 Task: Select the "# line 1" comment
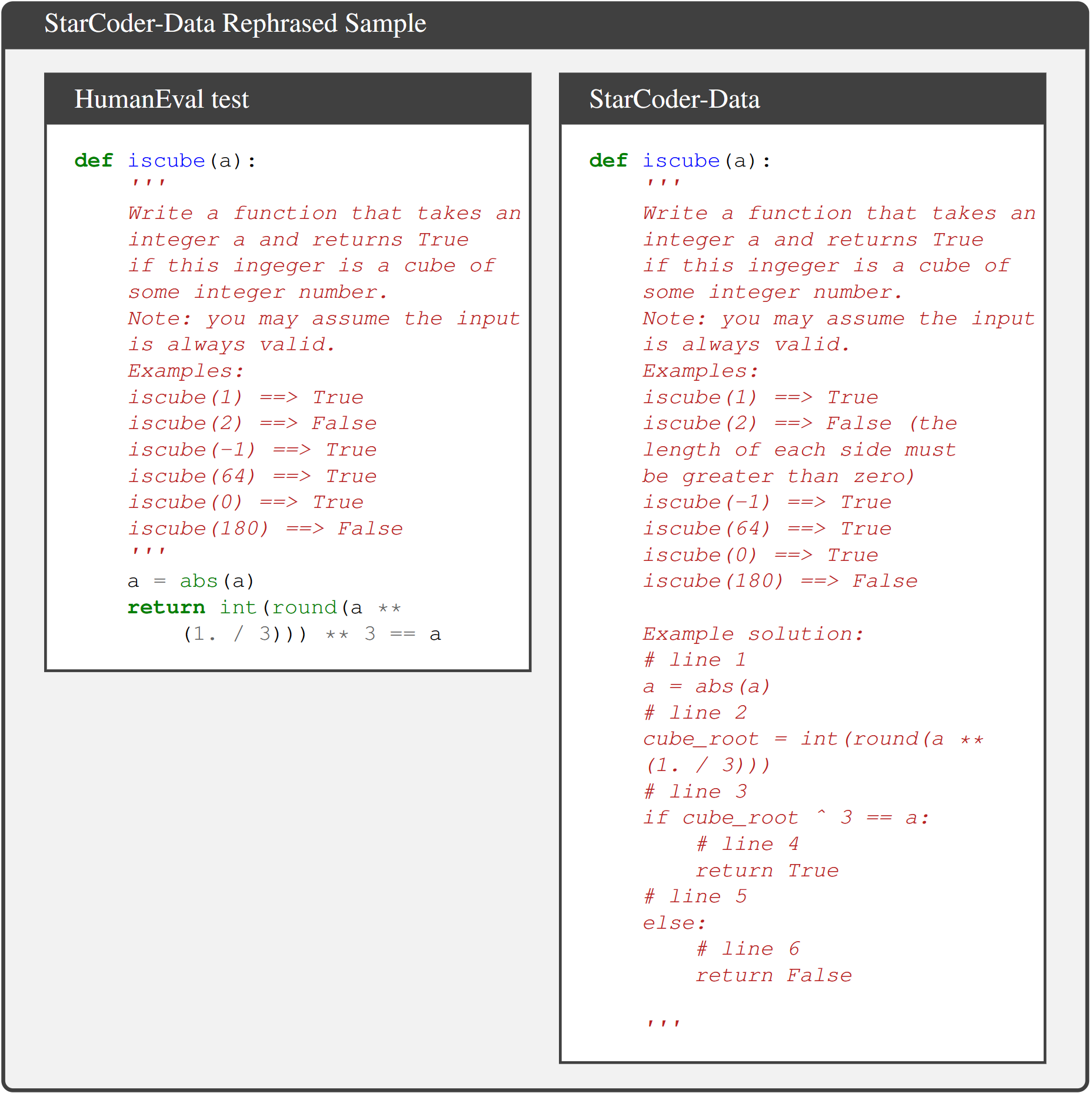click(x=694, y=660)
